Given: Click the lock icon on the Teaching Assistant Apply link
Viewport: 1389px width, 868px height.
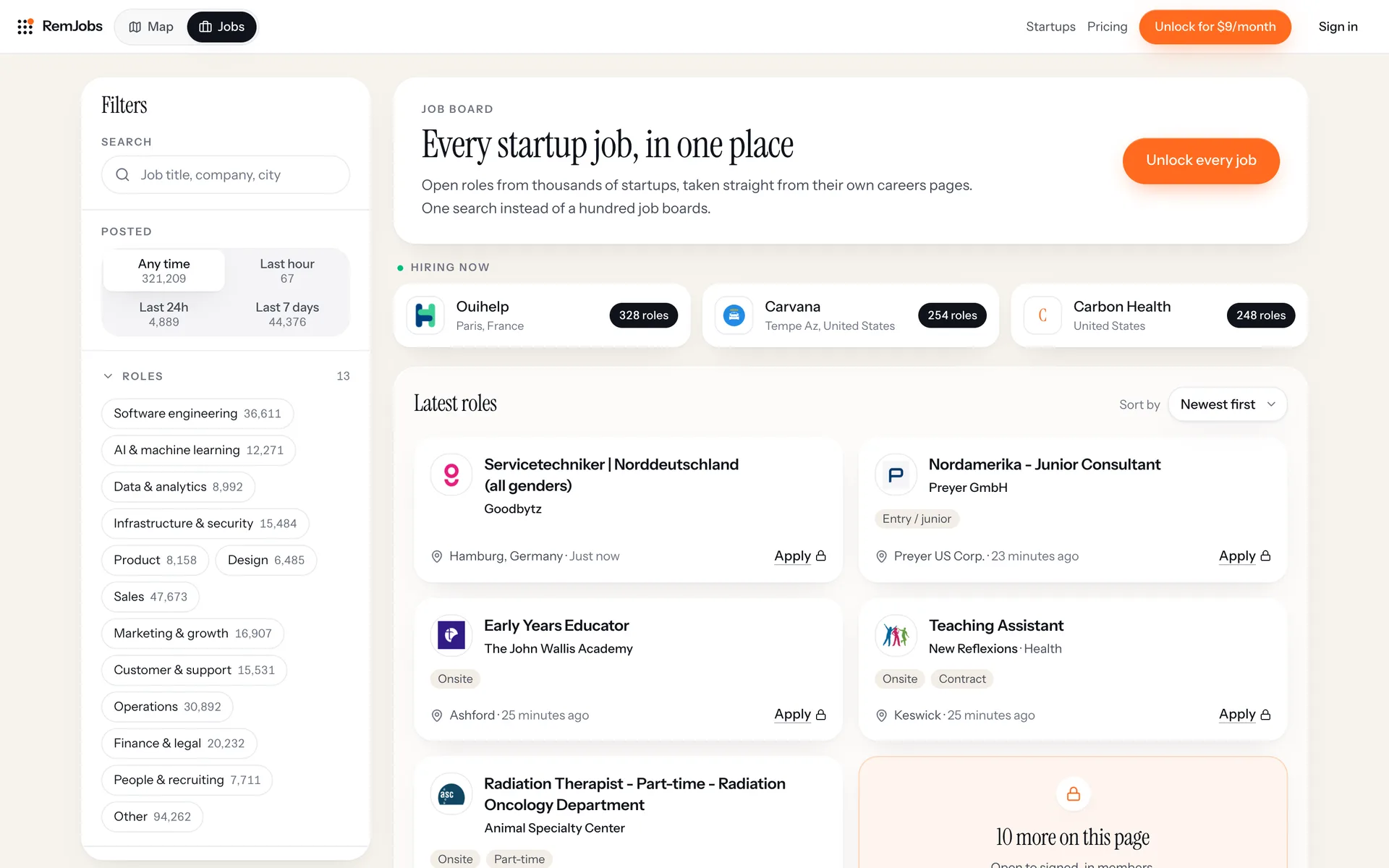Looking at the screenshot, I should point(1265,715).
